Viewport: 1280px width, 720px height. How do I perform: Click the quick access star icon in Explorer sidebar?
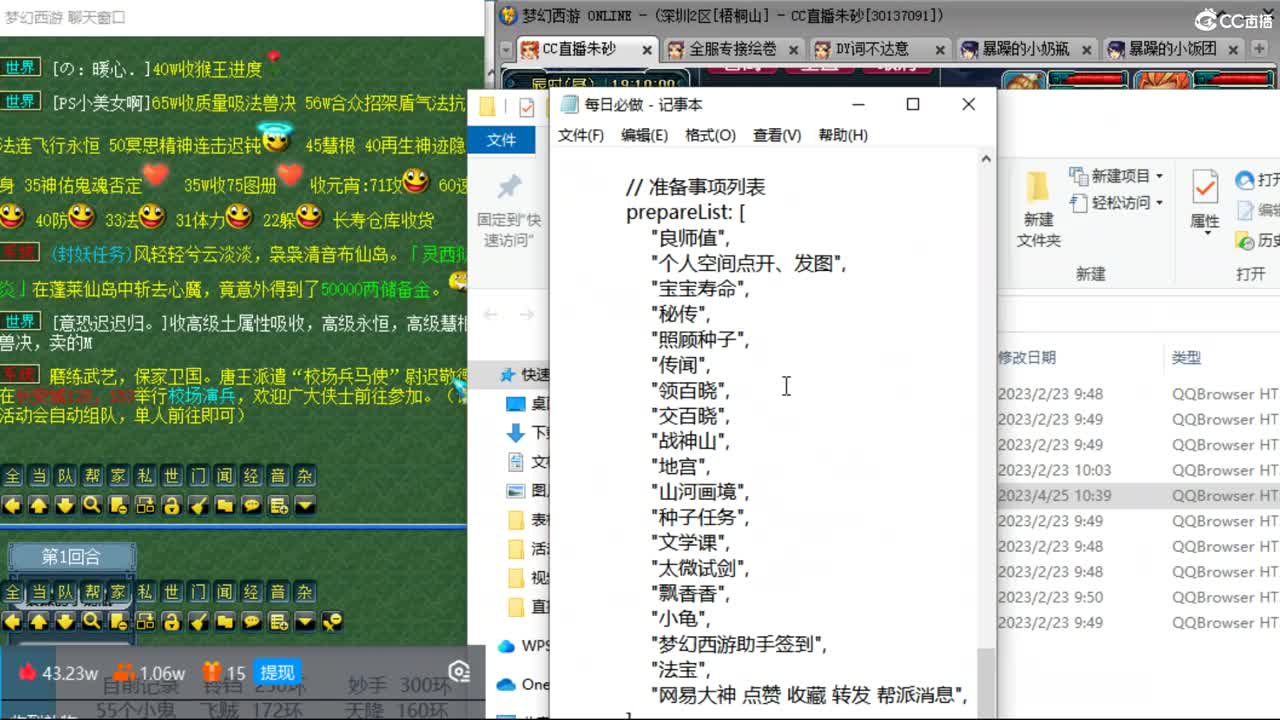click(509, 375)
